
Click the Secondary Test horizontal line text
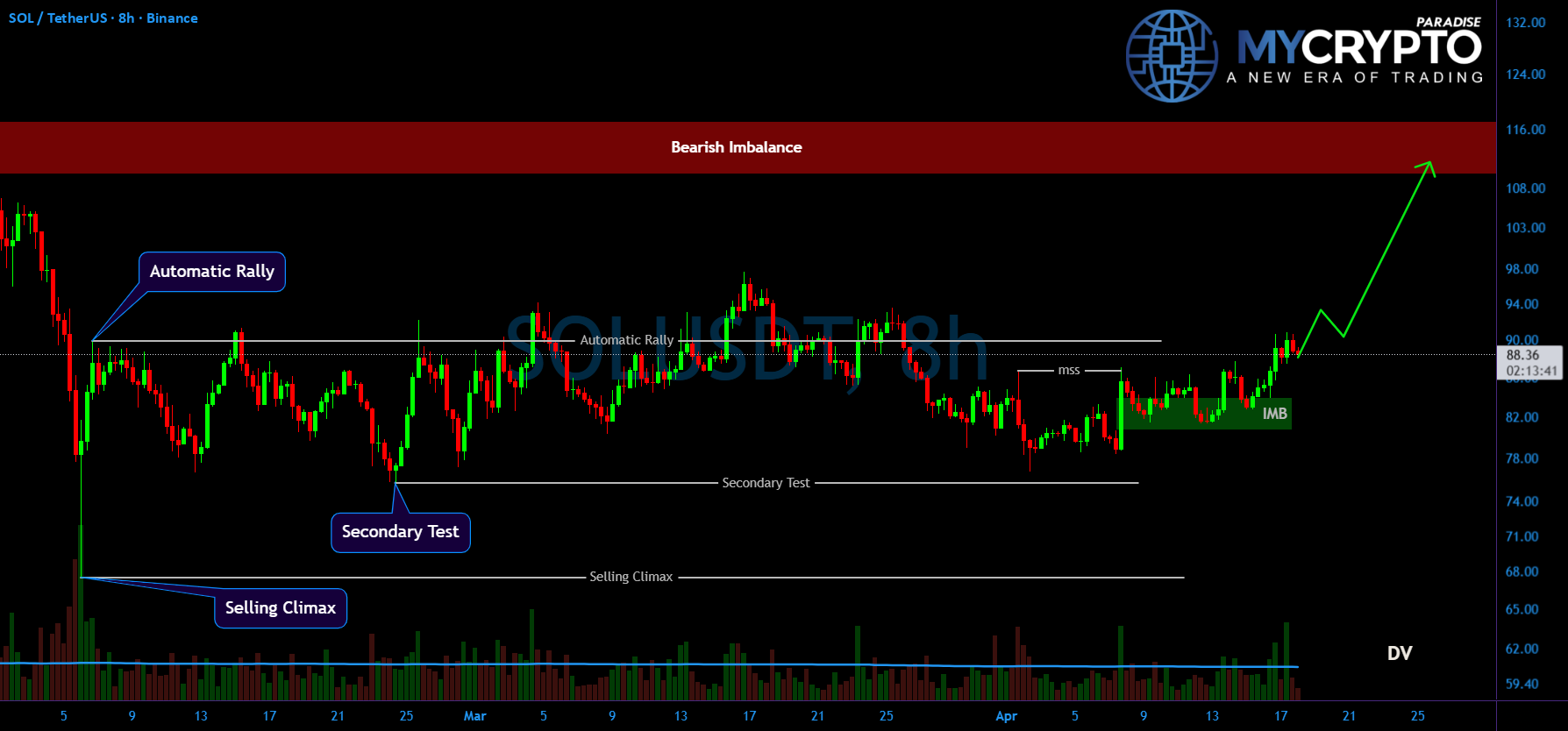point(766,483)
